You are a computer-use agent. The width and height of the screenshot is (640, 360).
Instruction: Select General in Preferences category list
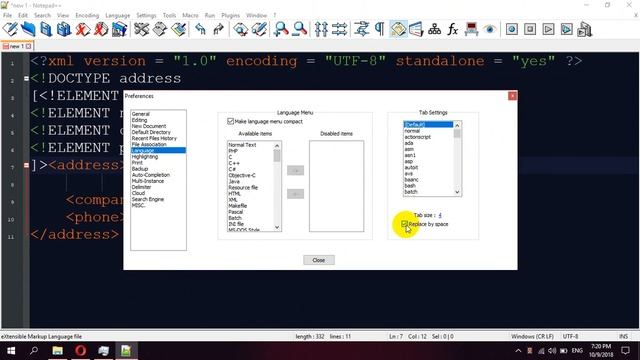(140, 114)
